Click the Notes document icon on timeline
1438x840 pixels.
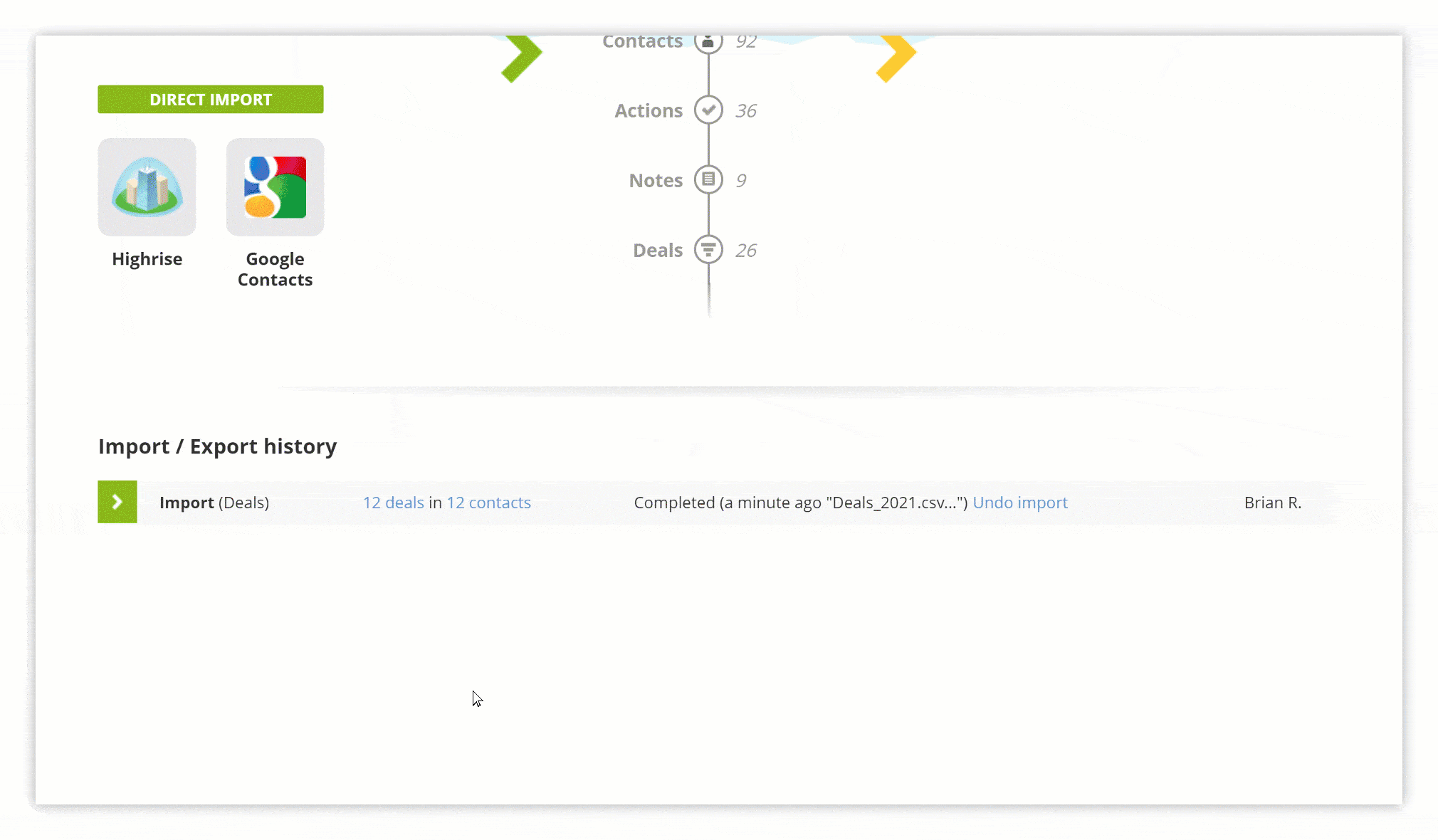click(709, 180)
